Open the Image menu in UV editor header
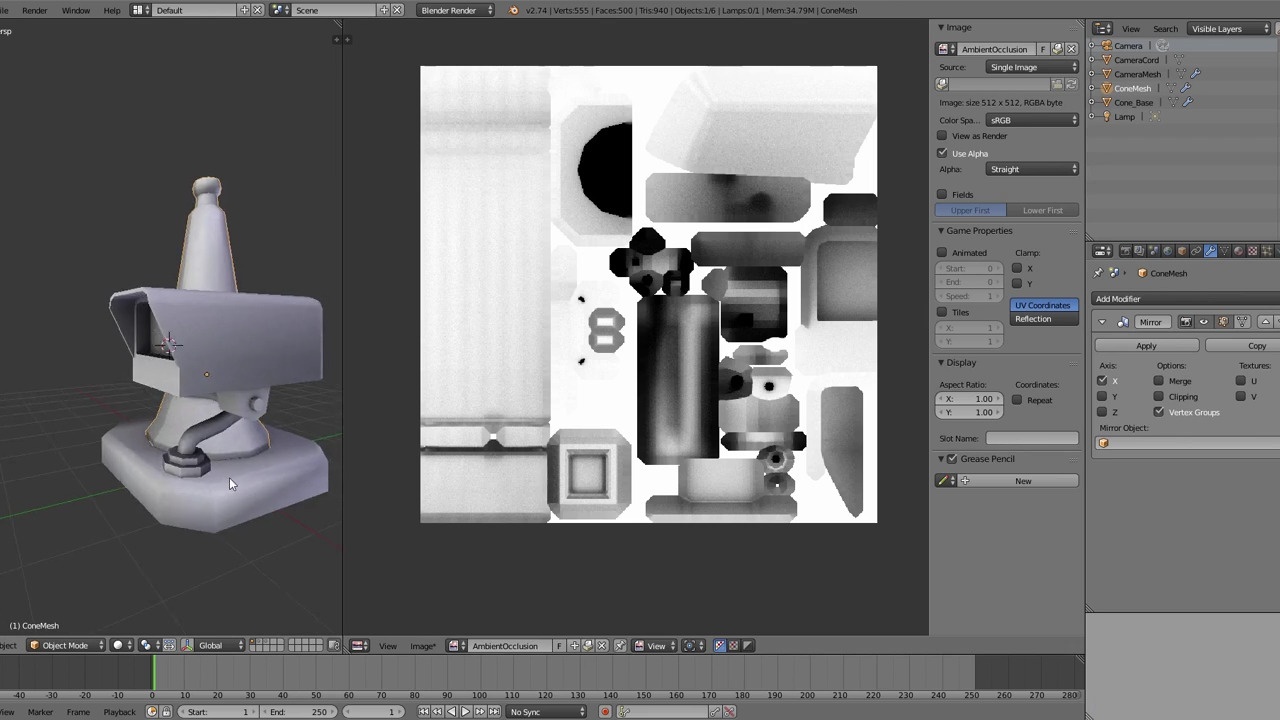The height and width of the screenshot is (720, 1280). point(422,645)
